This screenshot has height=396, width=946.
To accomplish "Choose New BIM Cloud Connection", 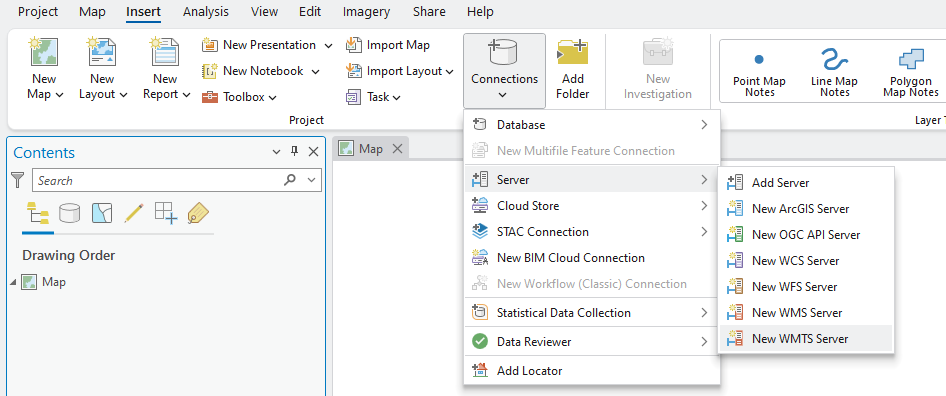I will [592, 258].
